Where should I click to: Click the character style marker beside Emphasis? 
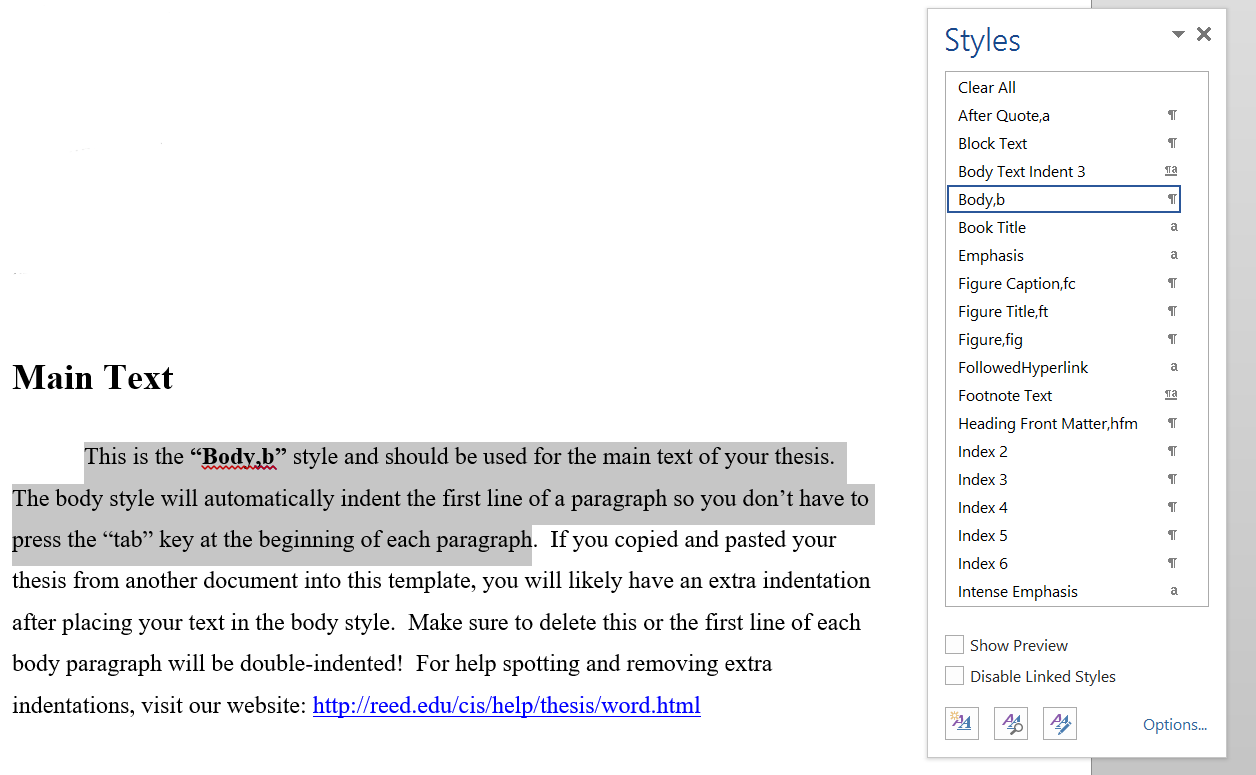pyautogui.click(x=1173, y=255)
